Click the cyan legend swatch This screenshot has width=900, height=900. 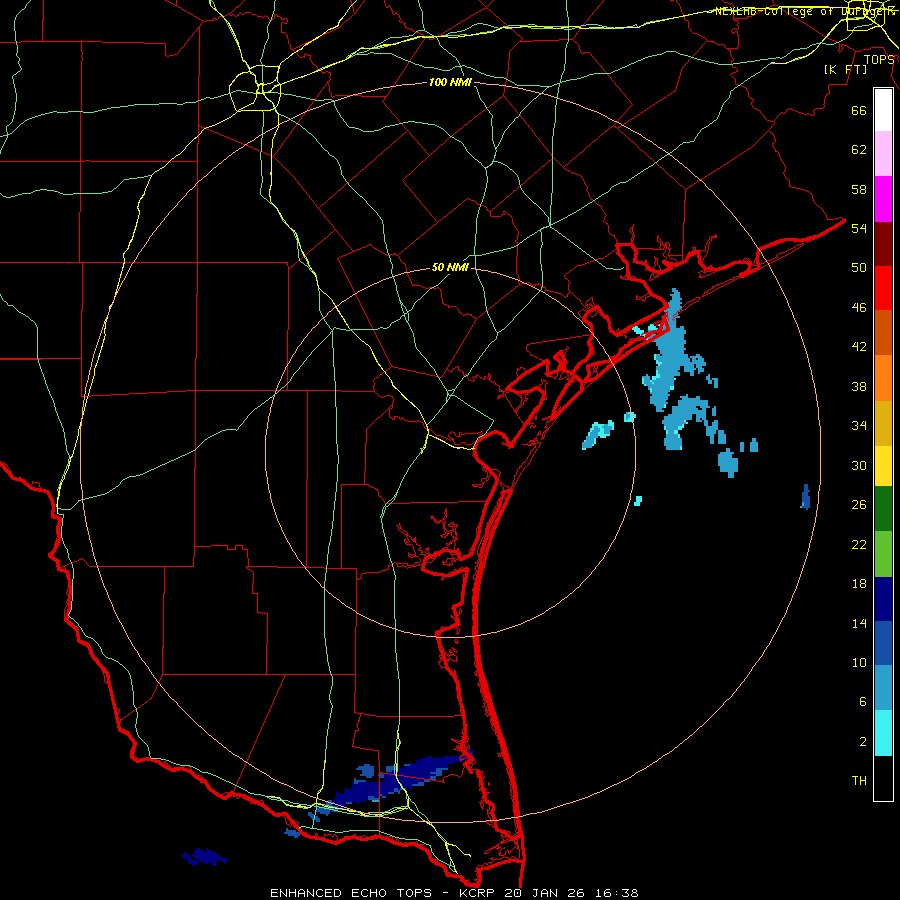[883, 733]
